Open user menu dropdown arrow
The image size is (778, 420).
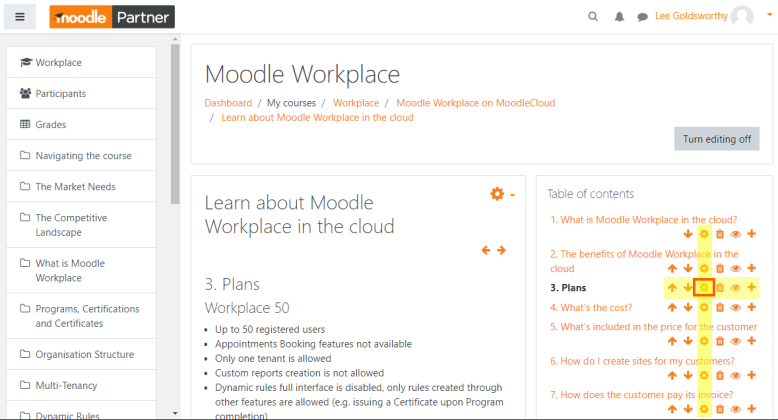tap(770, 15)
